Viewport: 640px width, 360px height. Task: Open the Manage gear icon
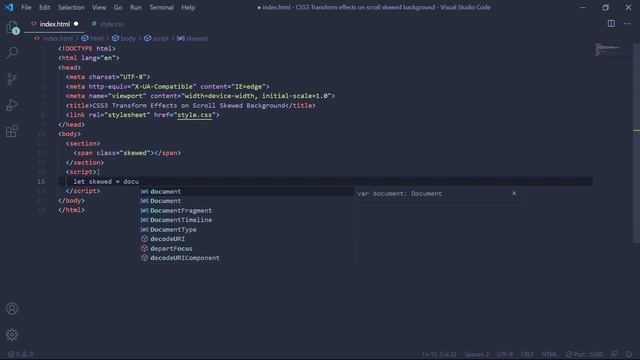[x=12, y=335]
